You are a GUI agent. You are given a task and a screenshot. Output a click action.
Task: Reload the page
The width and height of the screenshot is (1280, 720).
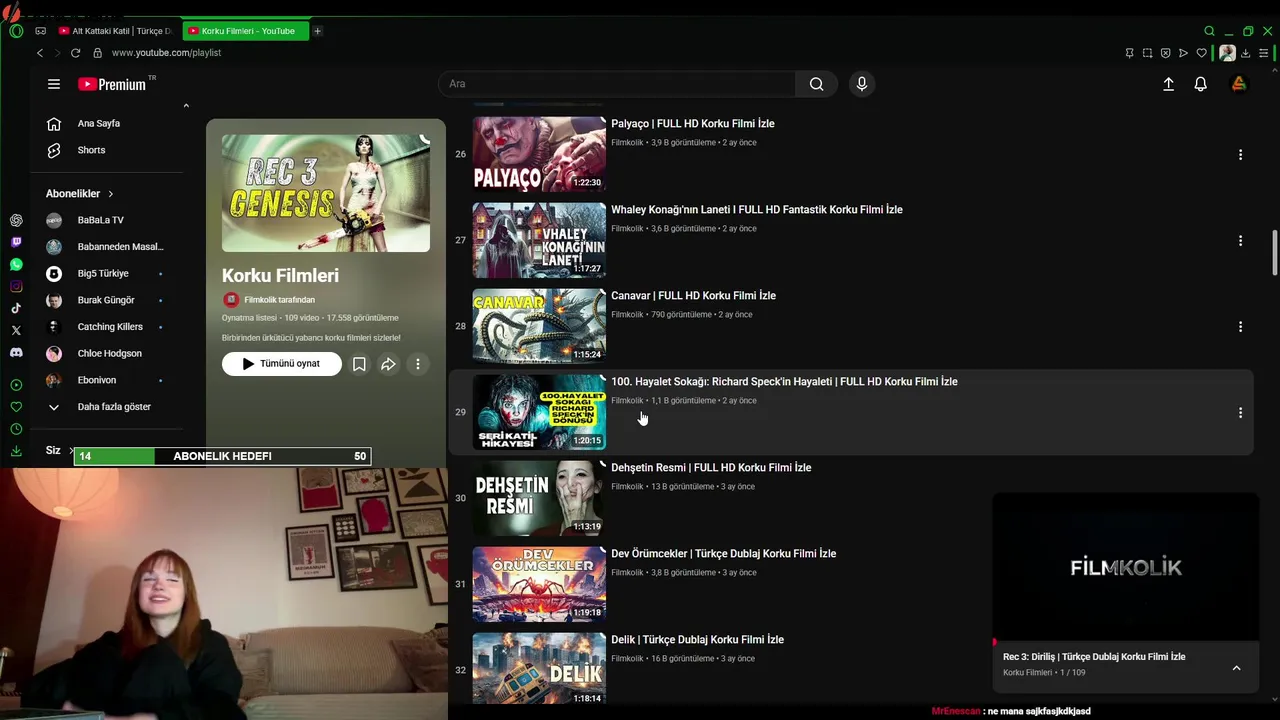pyautogui.click(x=75, y=53)
